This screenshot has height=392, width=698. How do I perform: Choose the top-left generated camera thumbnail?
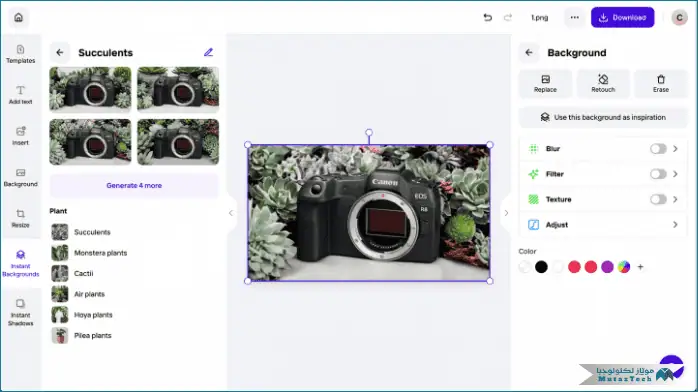90,89
